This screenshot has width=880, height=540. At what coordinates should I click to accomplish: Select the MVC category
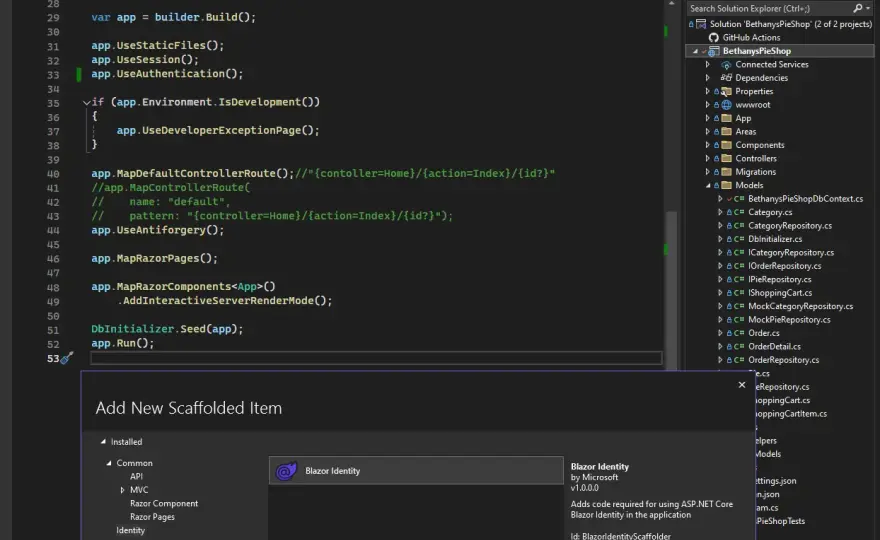[139, 490]
